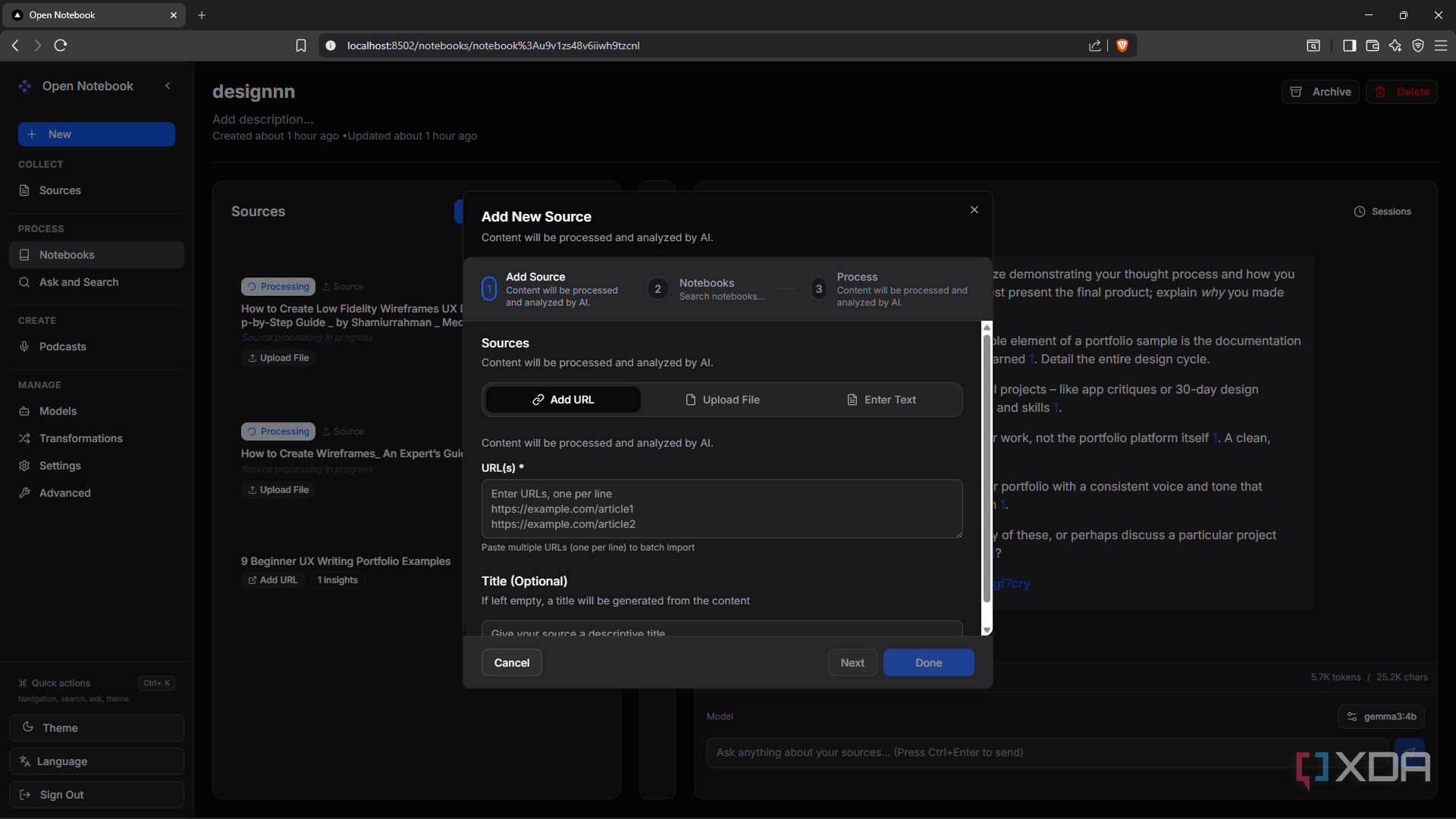Viewport: 1456px width, 819px height.
Task: Click the first Processing status badge
Action: [278, 287]
